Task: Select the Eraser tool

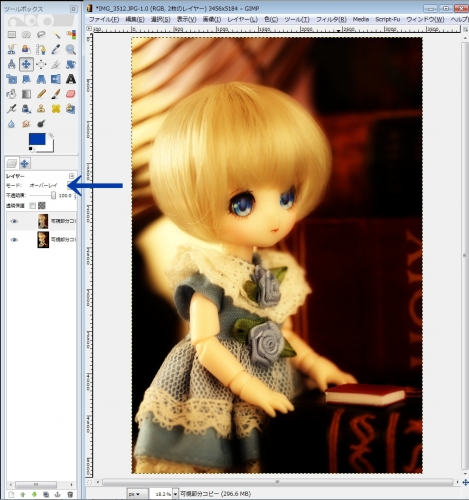Action: click(x=70, y=94)
